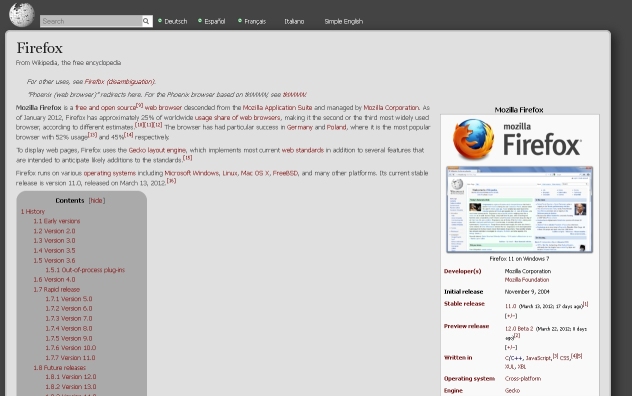Open Mozilla Corporation link in intro paragraph

click(x=391, y=108)
